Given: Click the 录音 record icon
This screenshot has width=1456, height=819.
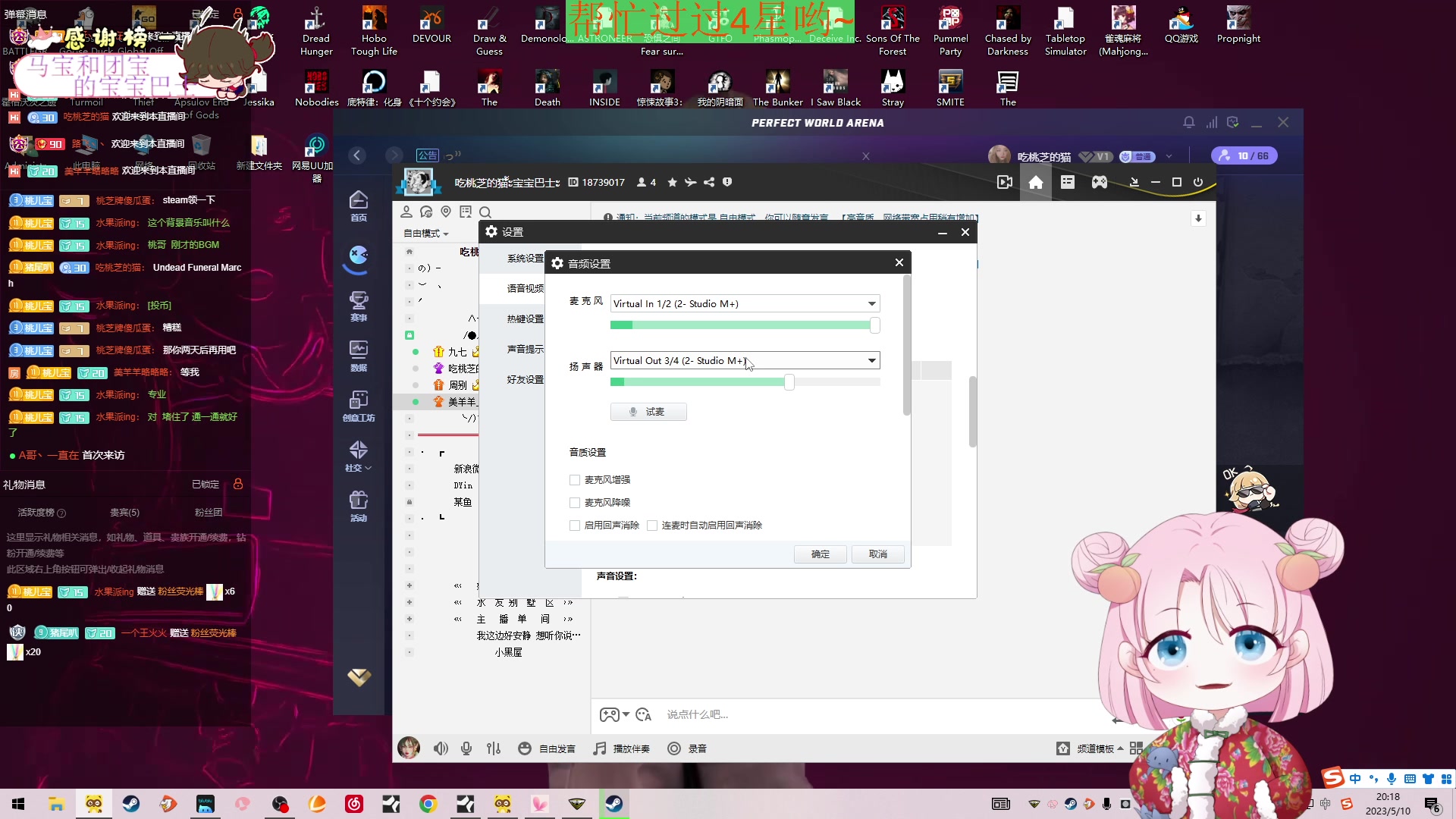Looking at the screenshot, I should click(x=674, y=748).
